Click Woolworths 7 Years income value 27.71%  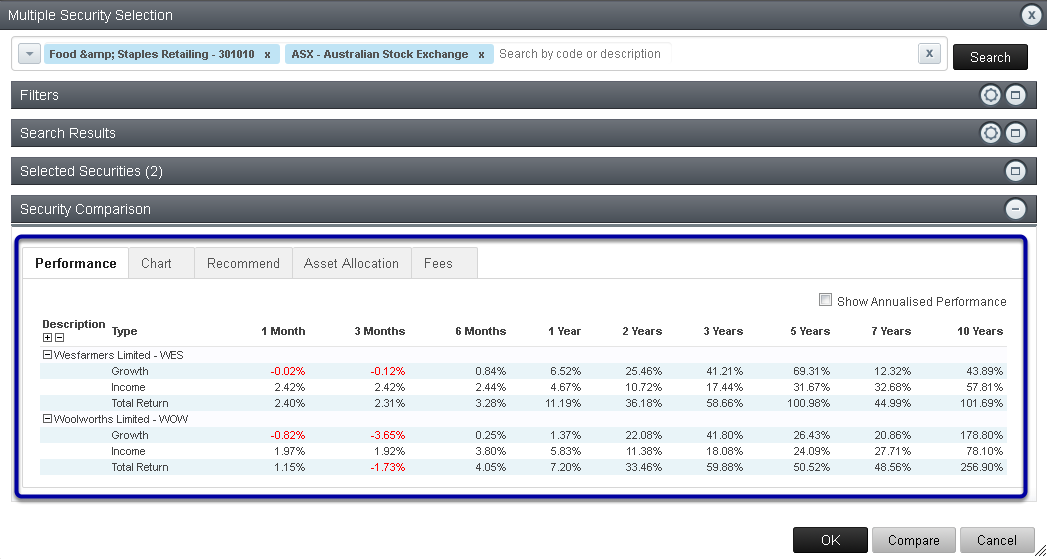pos(893,451)
